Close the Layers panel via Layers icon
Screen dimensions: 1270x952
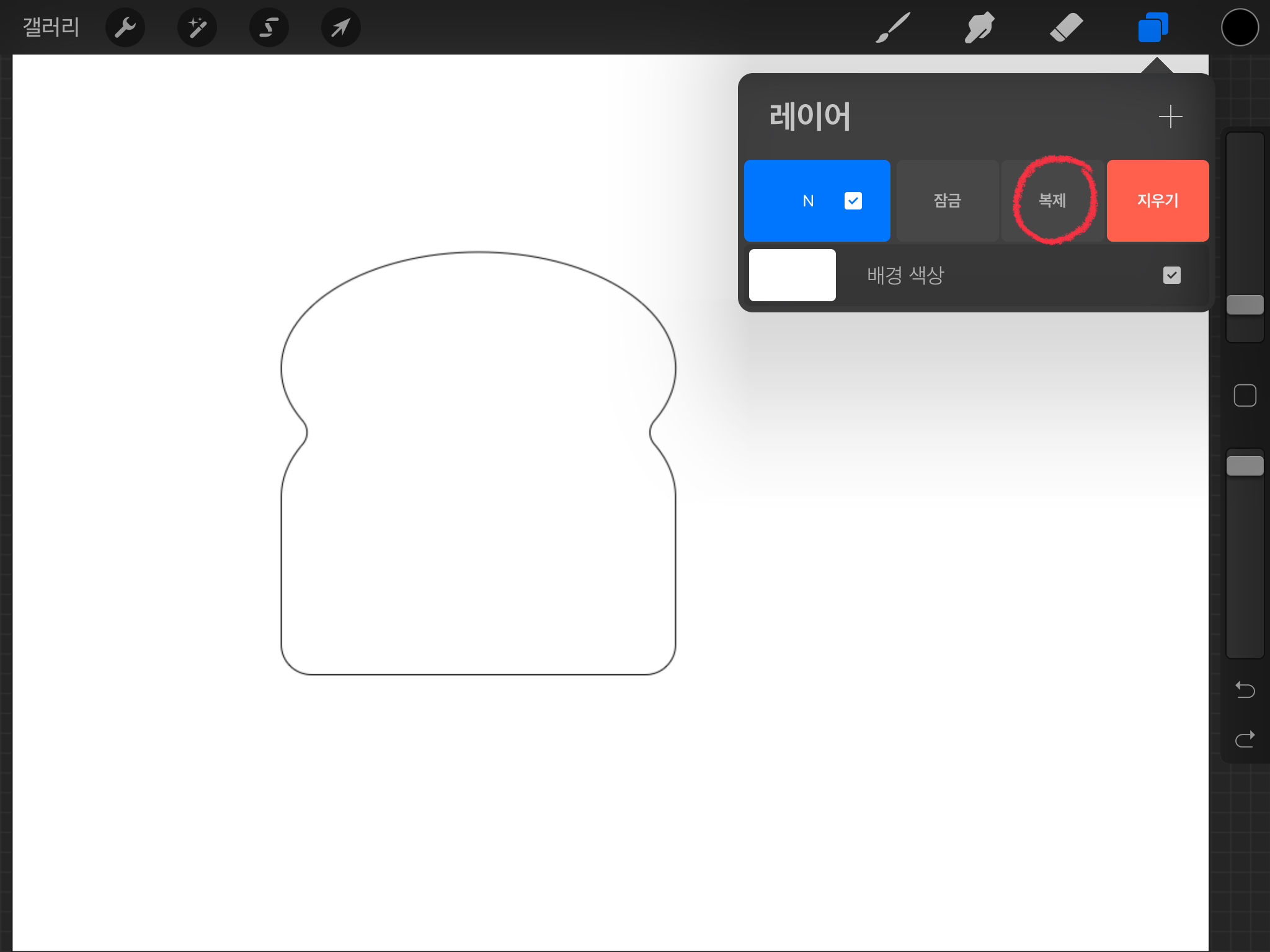[x=1153, y=27]
